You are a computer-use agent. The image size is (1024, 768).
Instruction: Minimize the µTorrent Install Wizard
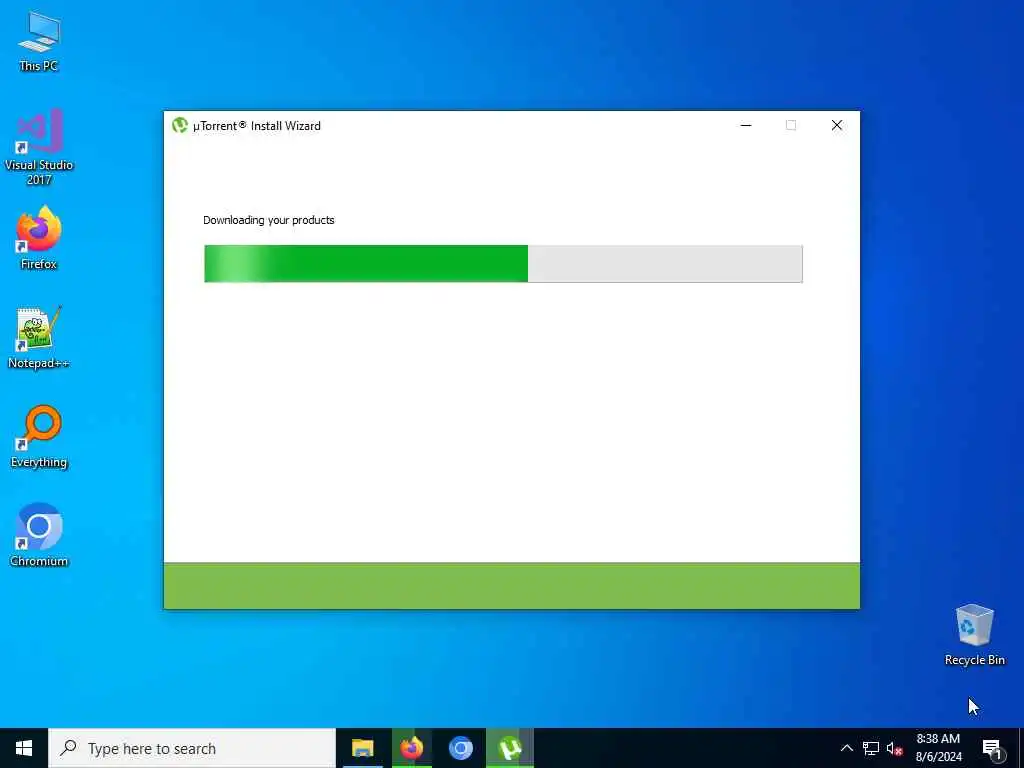746,125
